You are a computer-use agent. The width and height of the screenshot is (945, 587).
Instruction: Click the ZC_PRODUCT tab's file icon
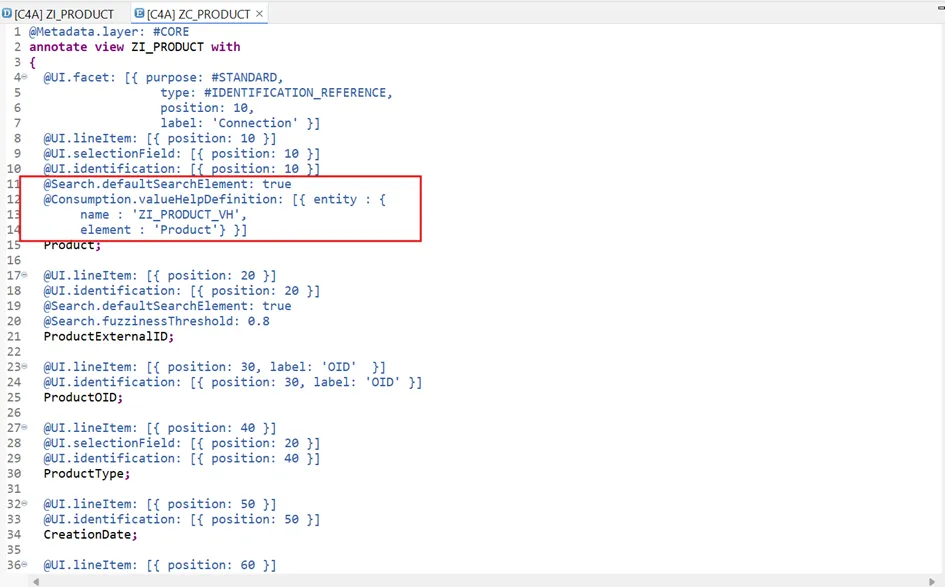[139, 14]
